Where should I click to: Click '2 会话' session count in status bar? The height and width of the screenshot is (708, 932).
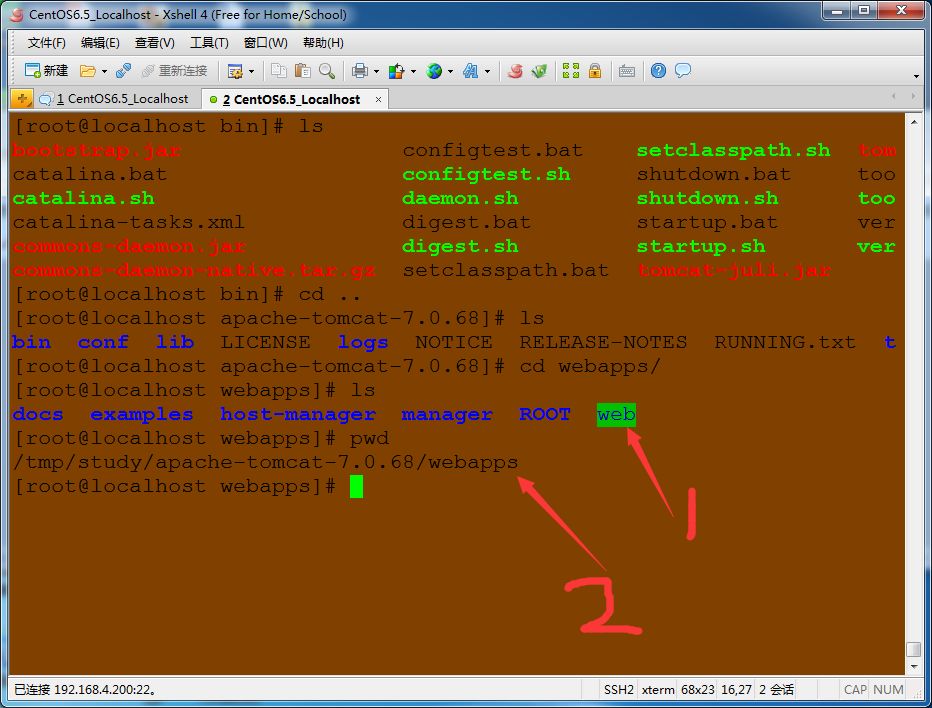tap(776, 690)
